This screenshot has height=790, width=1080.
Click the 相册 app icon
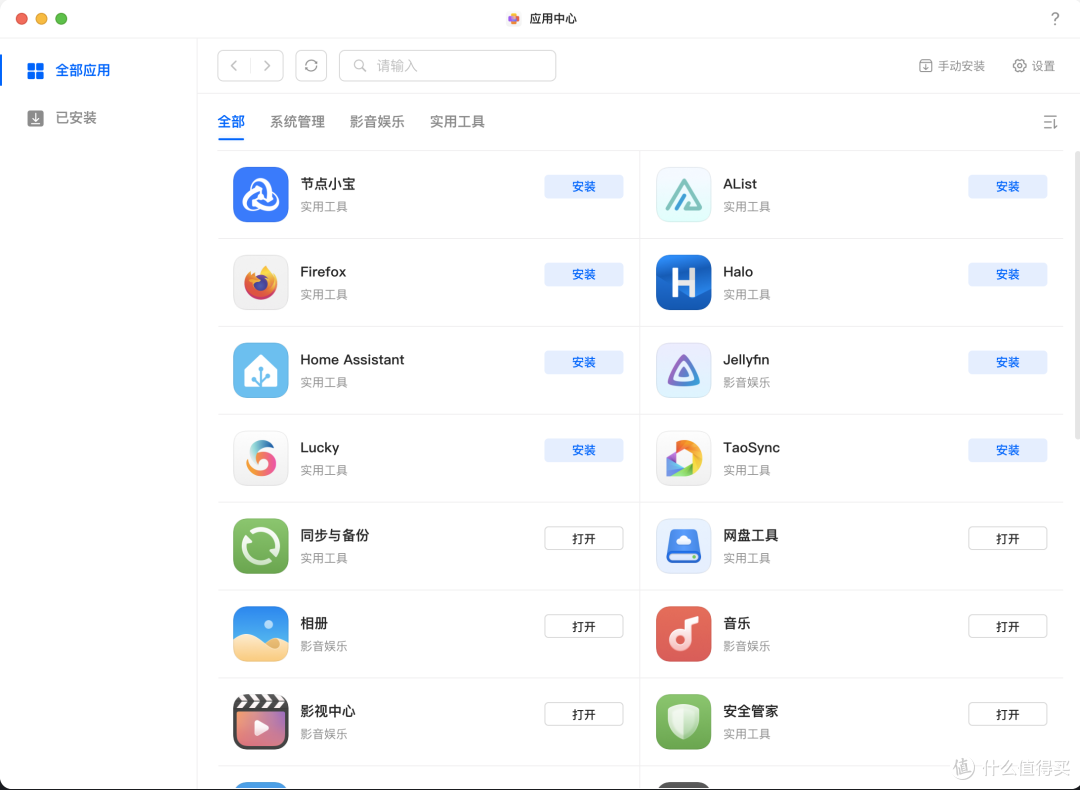coord(260,634)
